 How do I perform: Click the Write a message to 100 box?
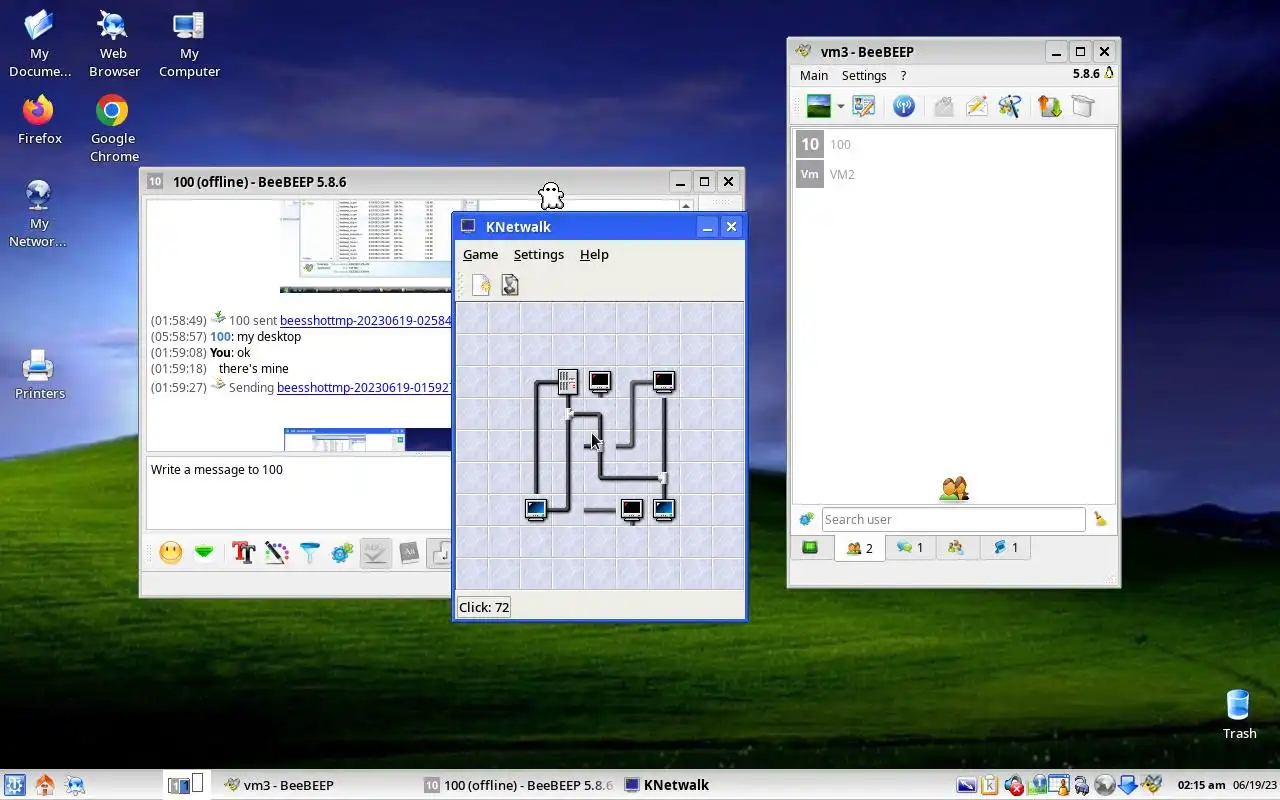pyautogui.click(x=299, y=494)
